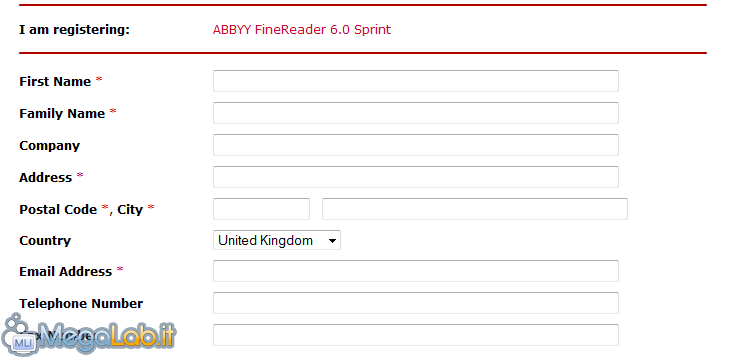Focus the First Name input field
736x360 pixels.
[416, 81]
